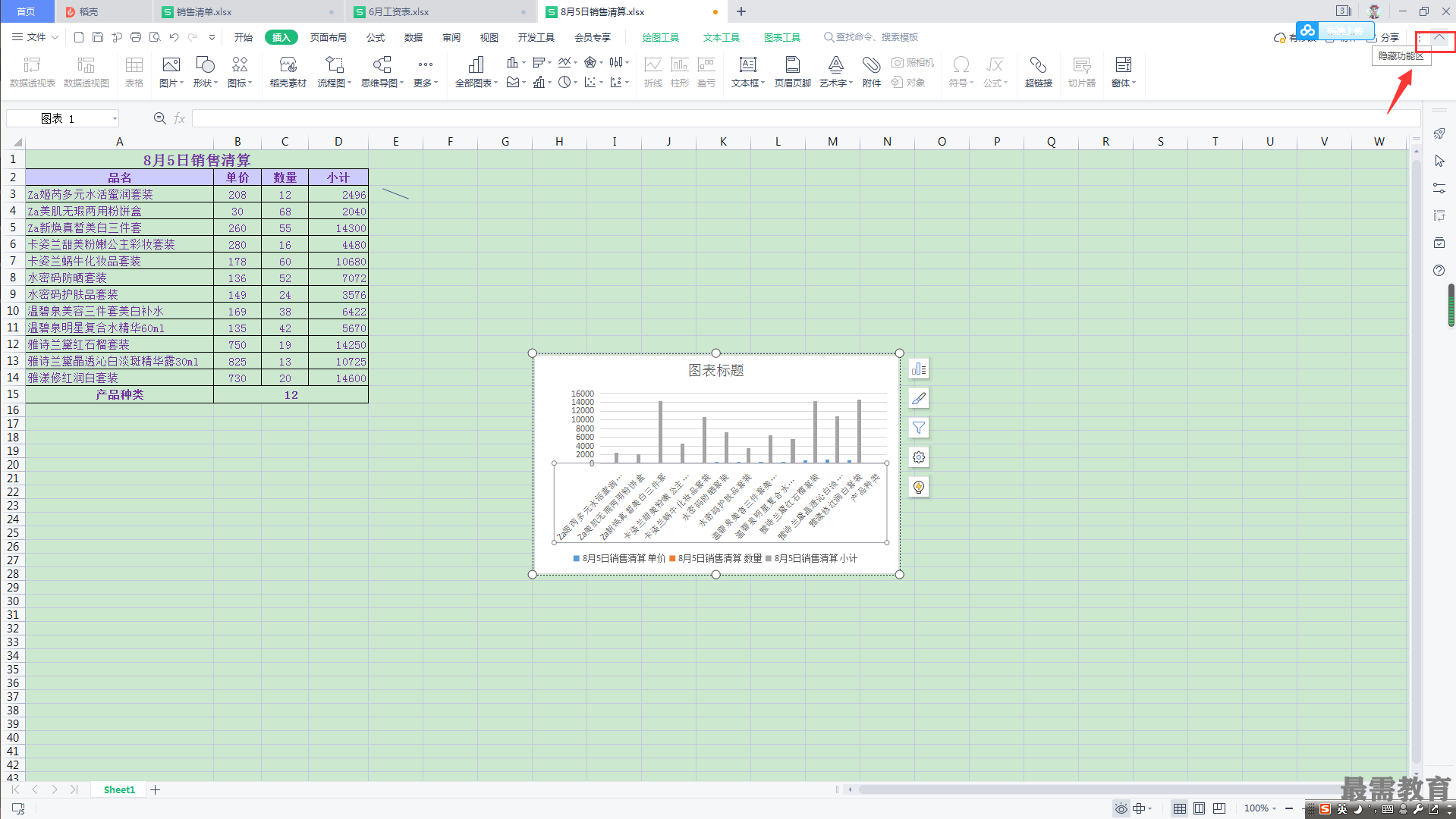The height and width of the screenshot is (819, 1456).
Task: Expand the column chart dropdown in ribbon
Action: click(524, 62)
